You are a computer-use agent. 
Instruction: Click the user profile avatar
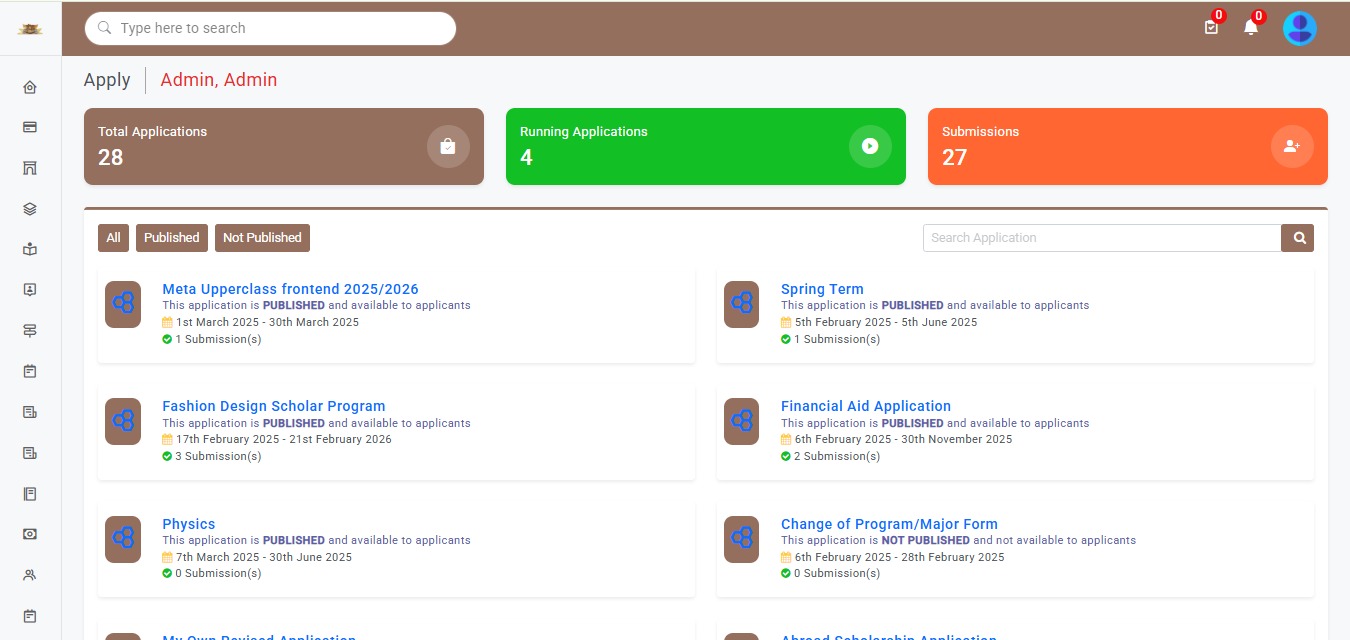(x=1299, y=28)
